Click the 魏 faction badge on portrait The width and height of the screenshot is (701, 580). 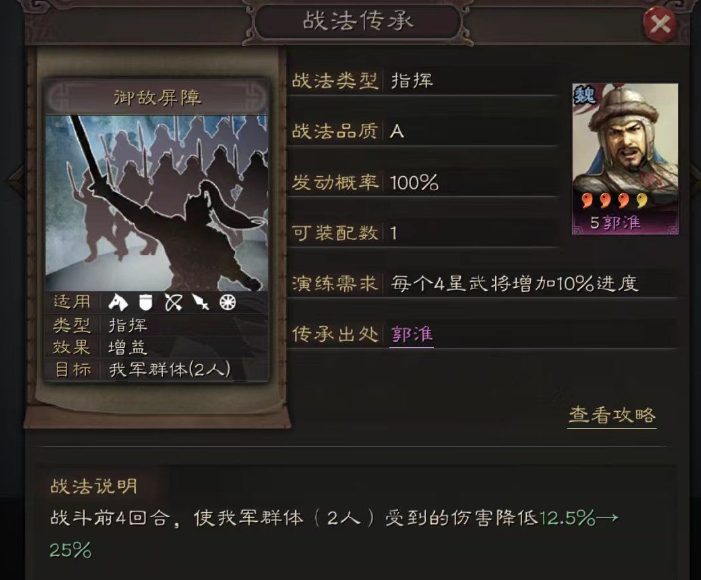585,94
